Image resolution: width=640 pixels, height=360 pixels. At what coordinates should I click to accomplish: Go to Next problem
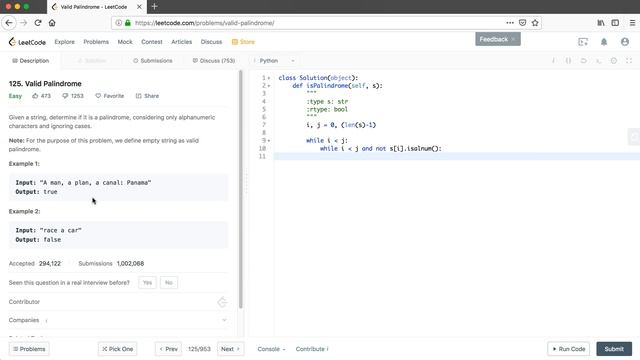tap(231, 349)
